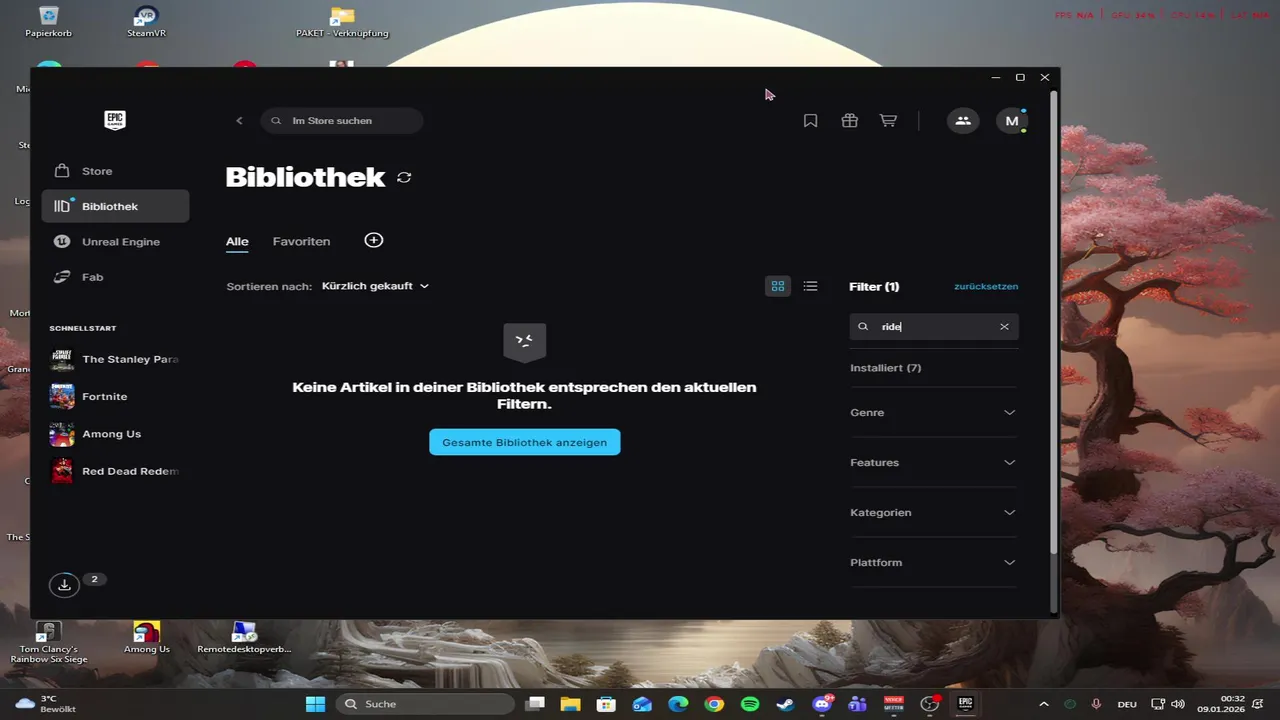Open the weather widget showing 3°C

click(x=45, y=704)
